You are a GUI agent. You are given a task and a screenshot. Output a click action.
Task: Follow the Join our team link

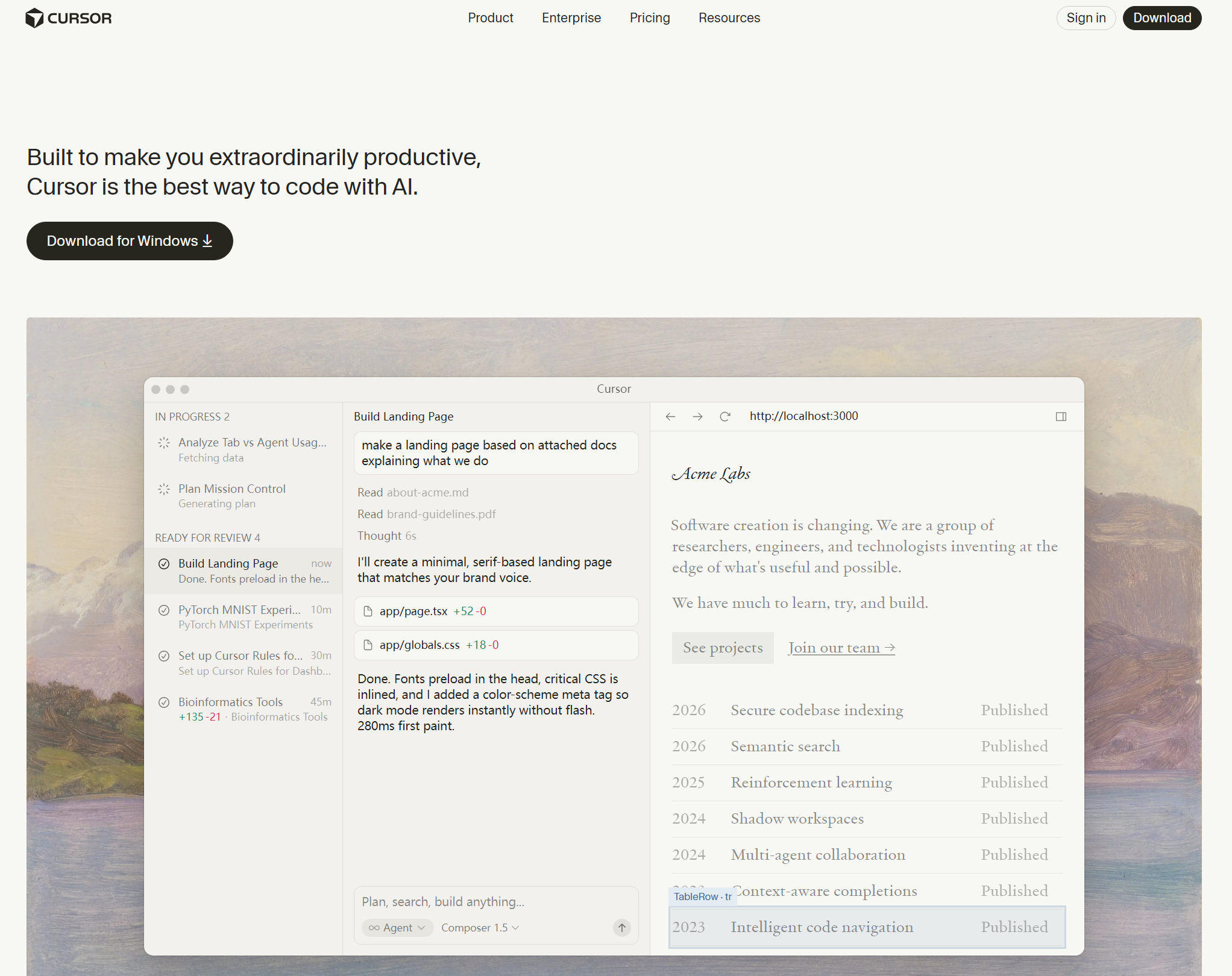(841, 648)
